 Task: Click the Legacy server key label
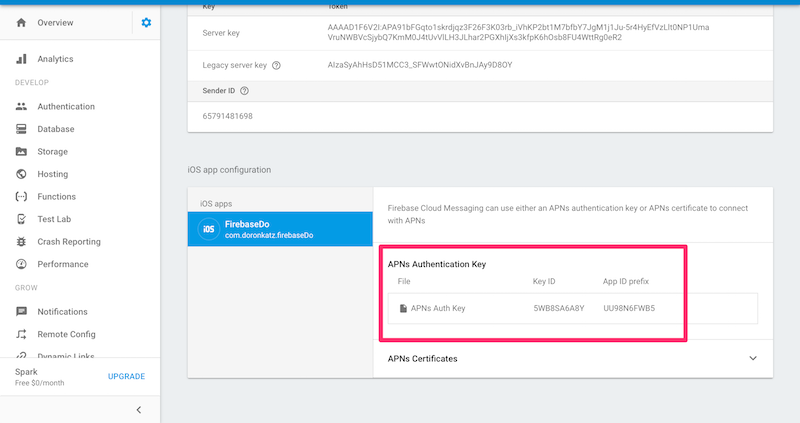[x=235, y=65]
